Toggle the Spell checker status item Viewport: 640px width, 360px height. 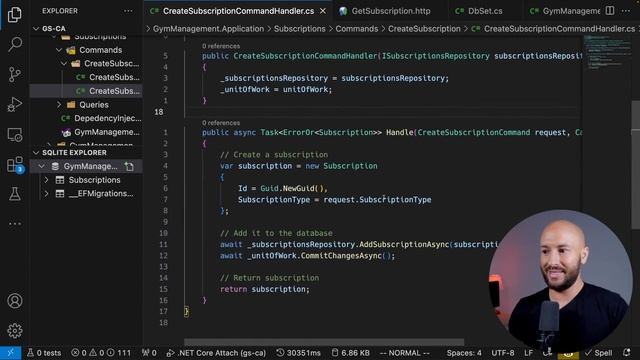click(x=598, y=353)
